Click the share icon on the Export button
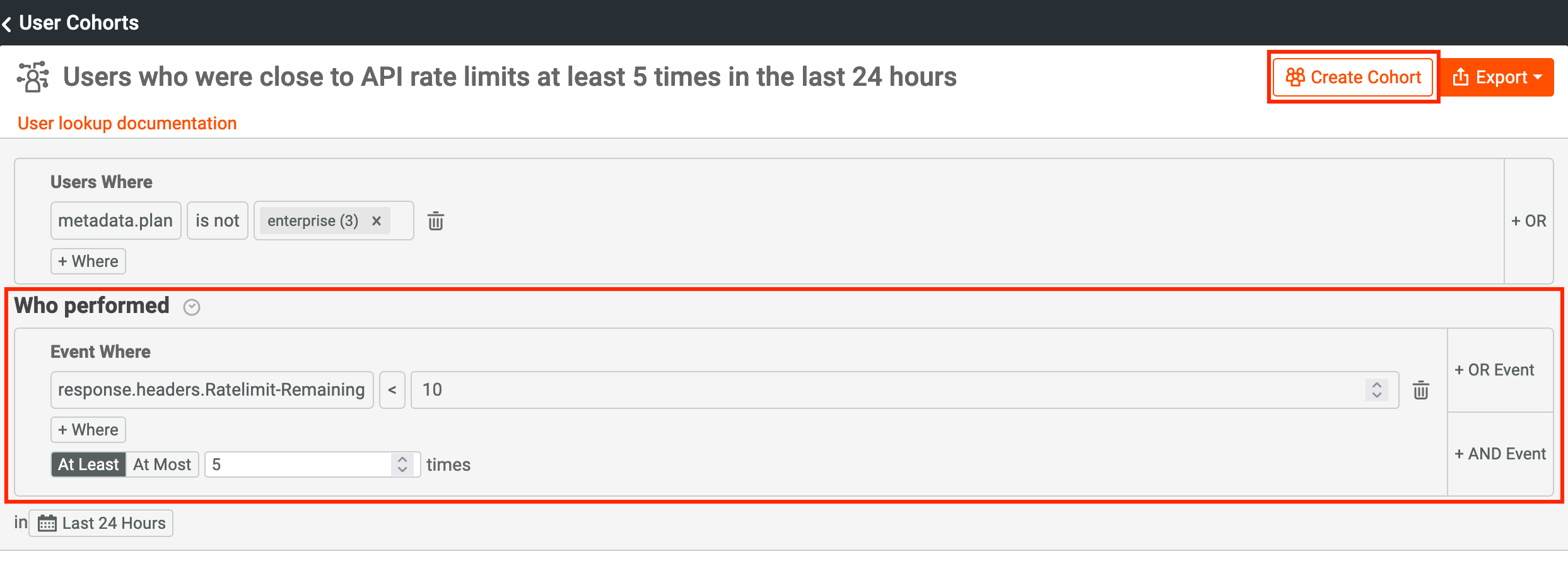1568x561 pixels. click(1461, 78)
